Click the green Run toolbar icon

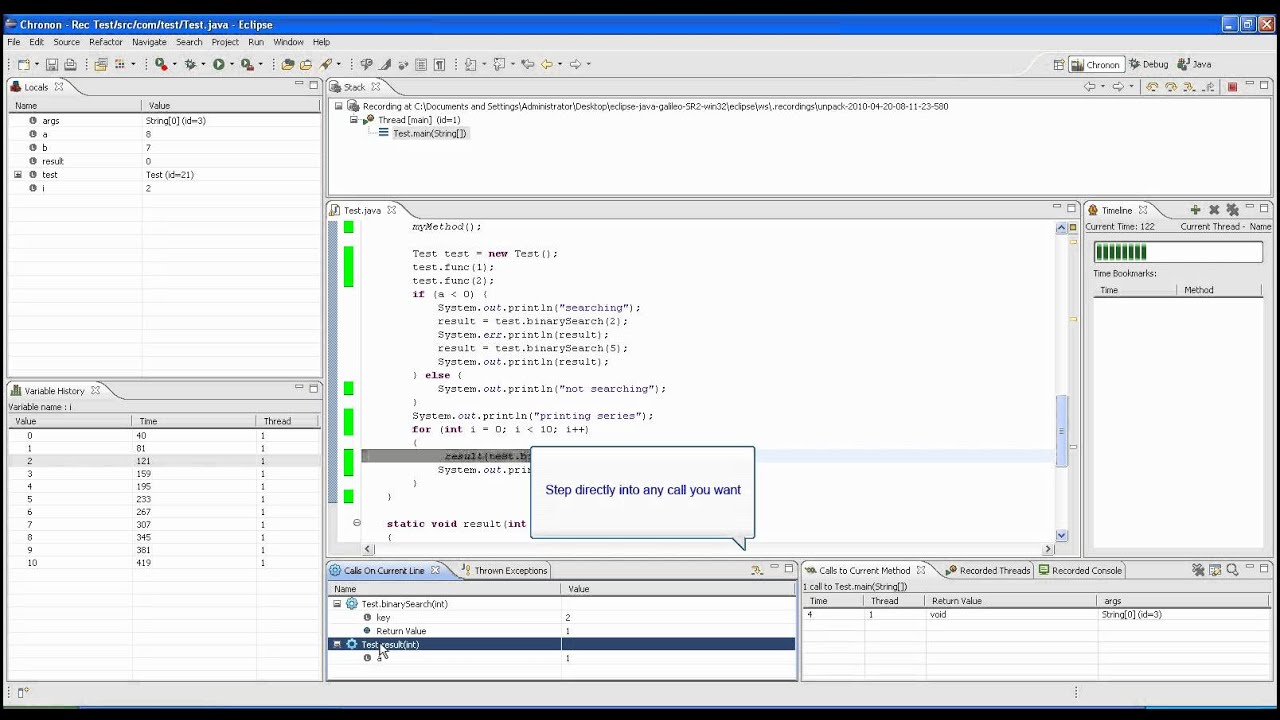[x=218, y=64]
